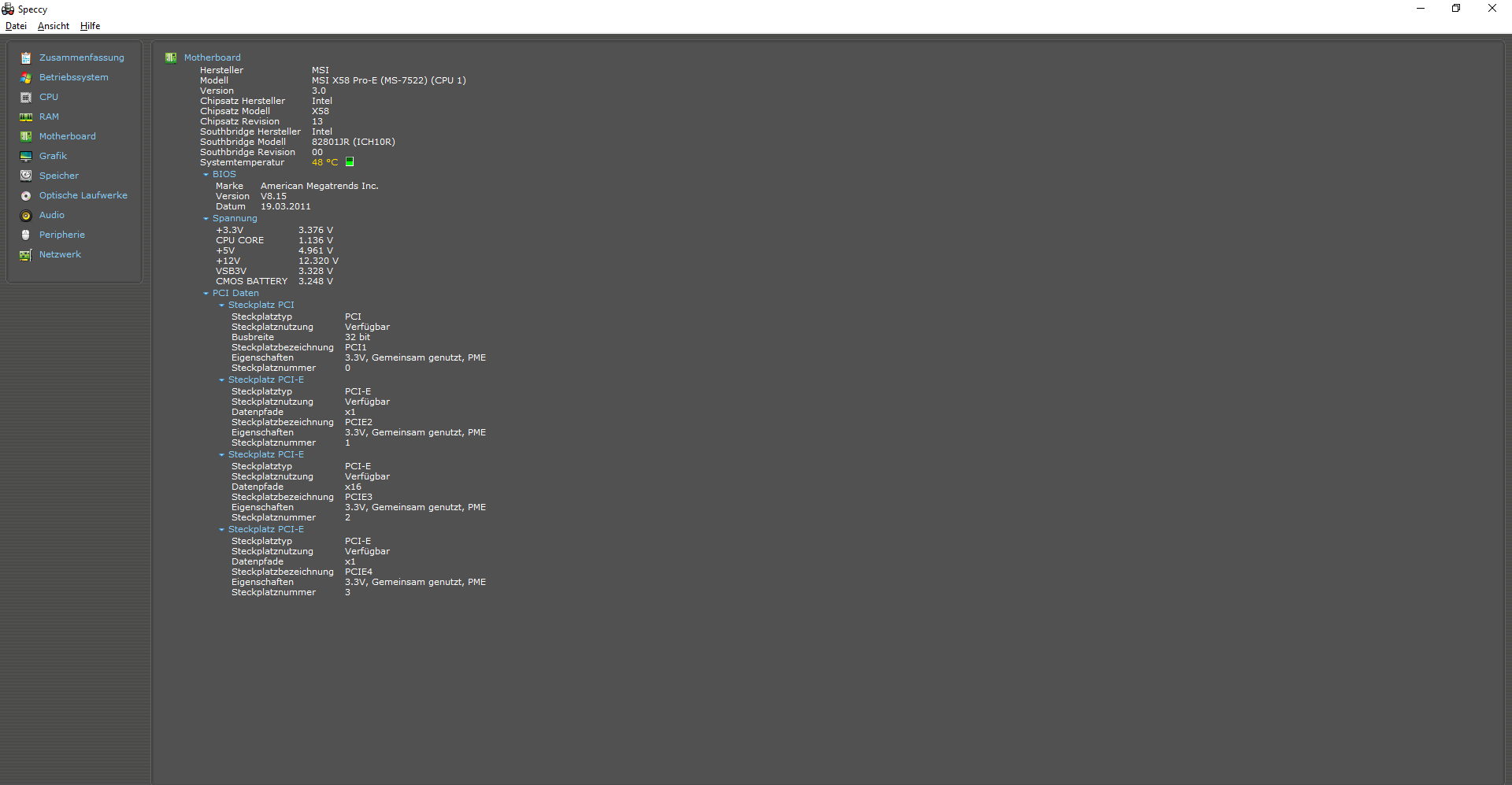Open Grafik via its monitor icon

click(x=26, y=157)
